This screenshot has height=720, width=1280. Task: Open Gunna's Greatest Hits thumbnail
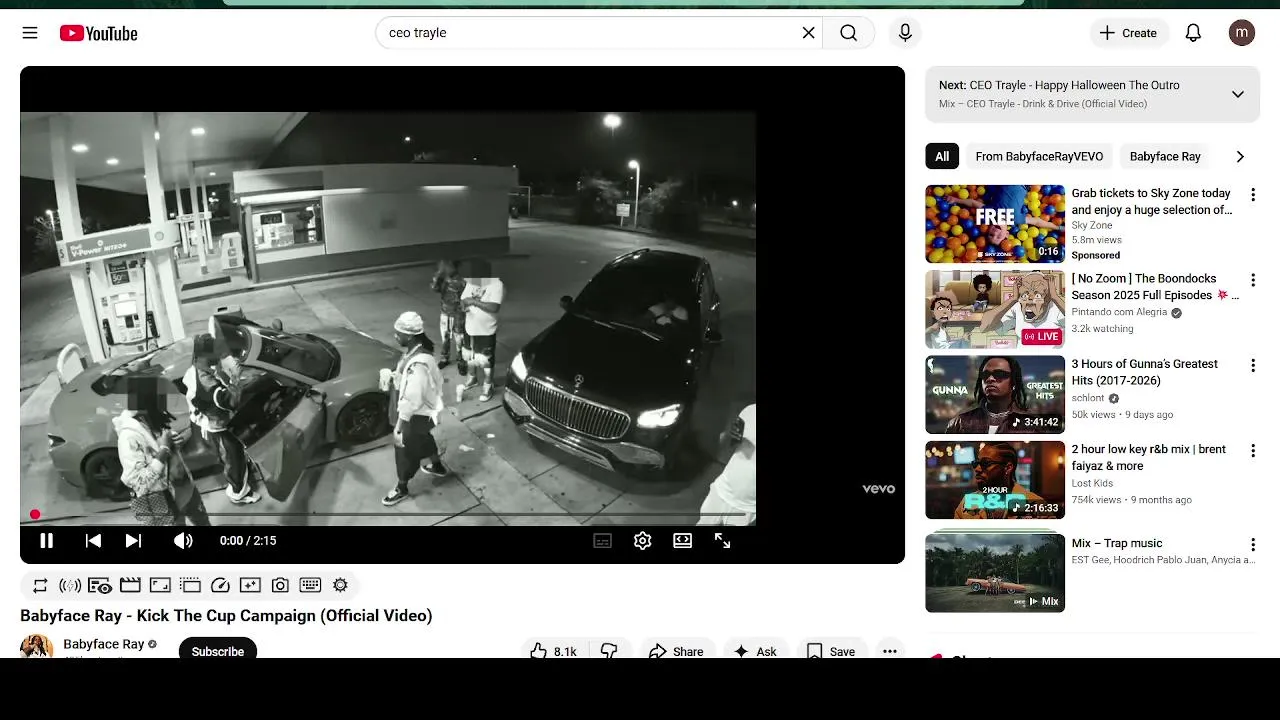995,394
